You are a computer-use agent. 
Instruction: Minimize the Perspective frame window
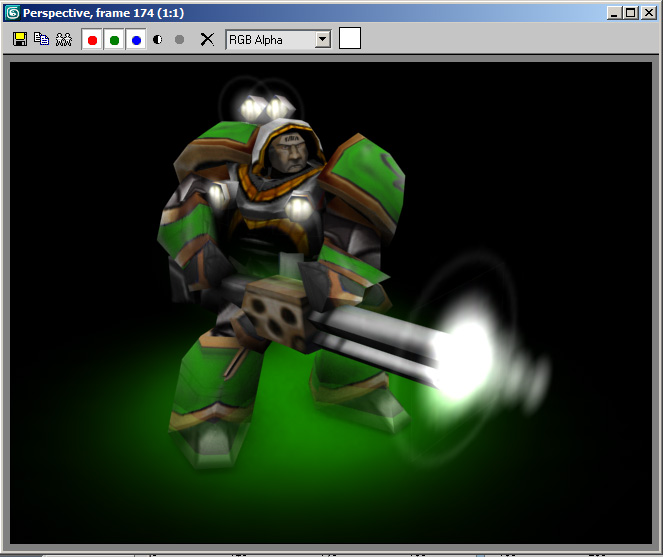[614, 13]
